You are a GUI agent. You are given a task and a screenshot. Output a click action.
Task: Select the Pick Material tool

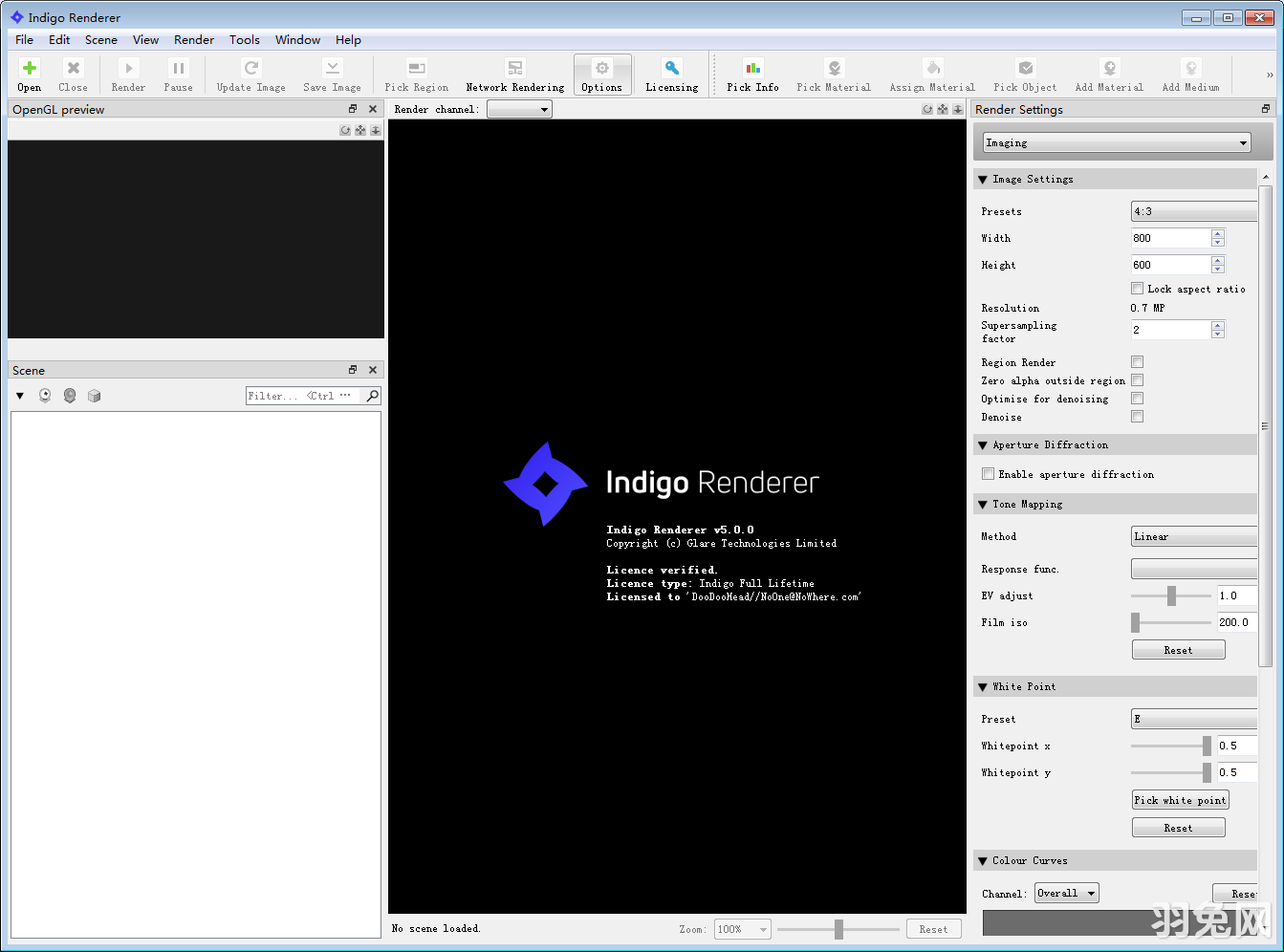[x=833, y=75]
